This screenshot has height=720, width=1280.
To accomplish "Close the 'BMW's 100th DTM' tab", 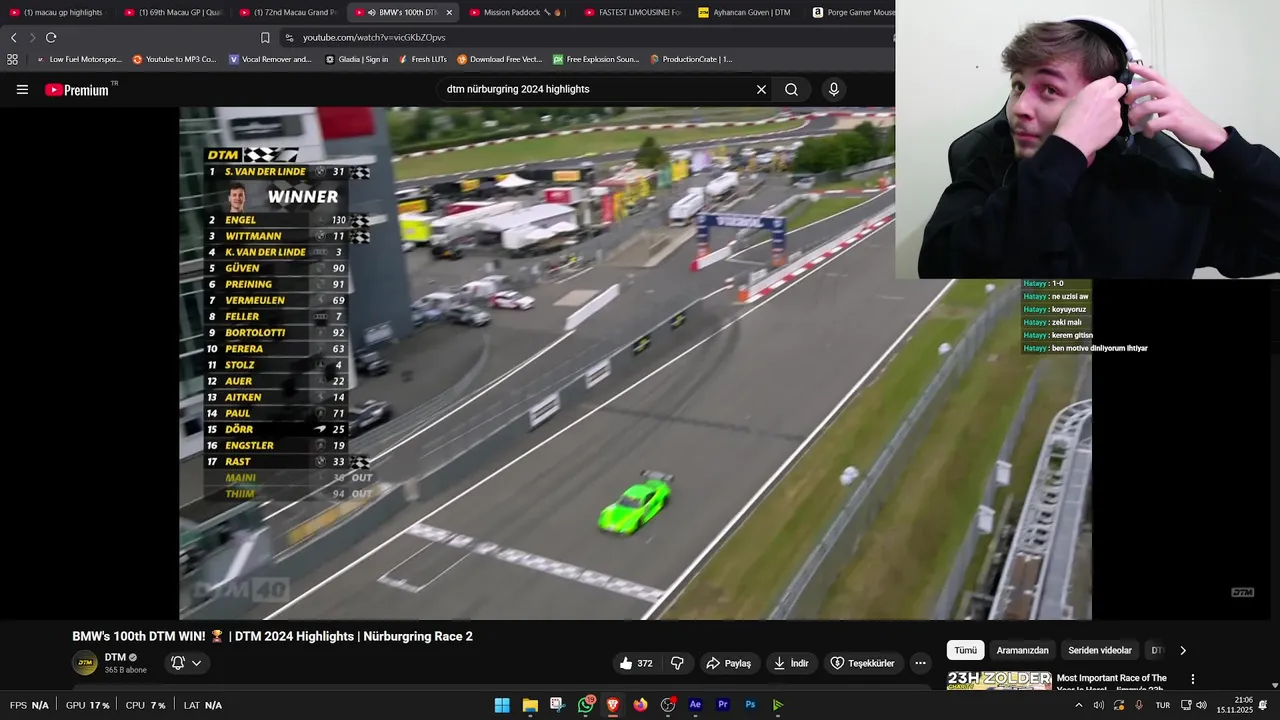I will [449, 12].
